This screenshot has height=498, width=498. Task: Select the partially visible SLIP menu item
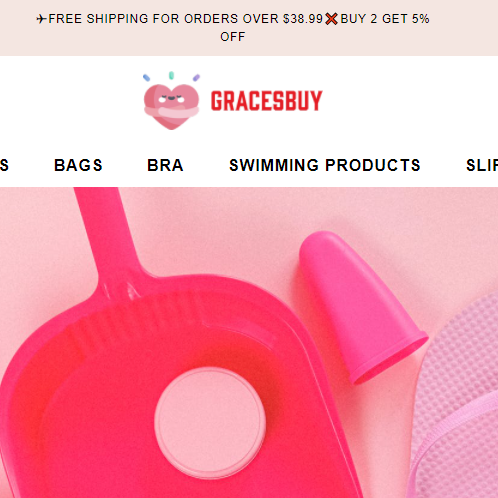482,165
